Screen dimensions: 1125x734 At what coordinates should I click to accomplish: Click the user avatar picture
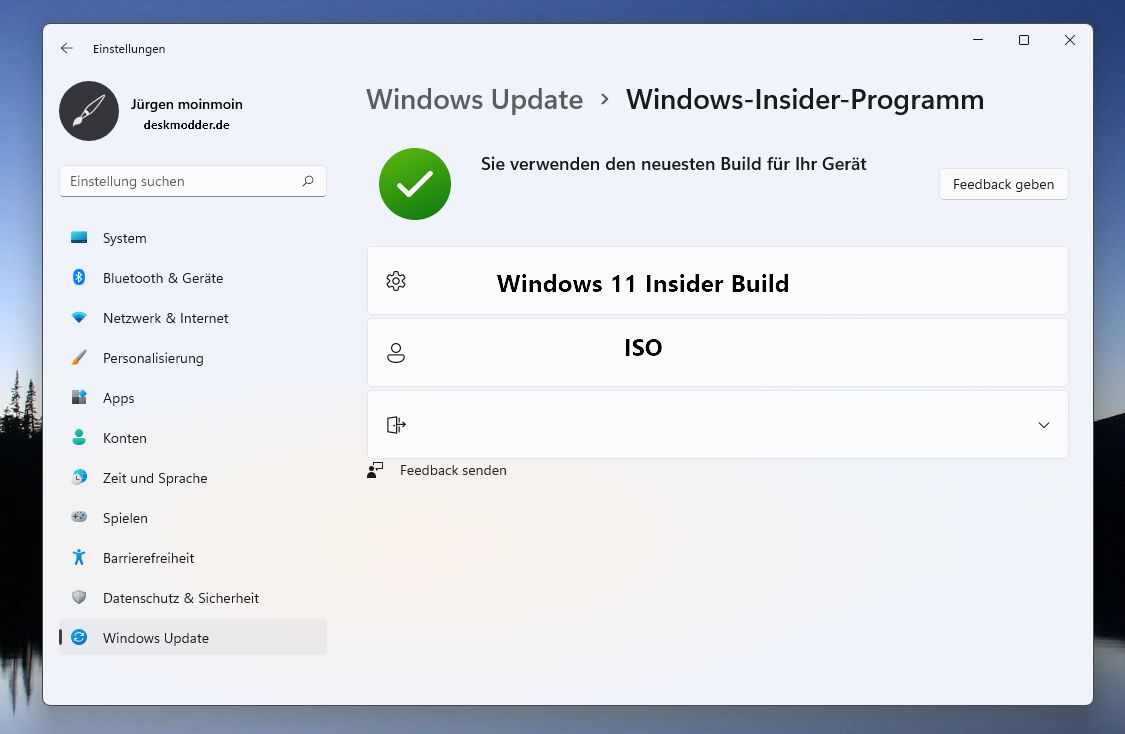pos(89,111)
